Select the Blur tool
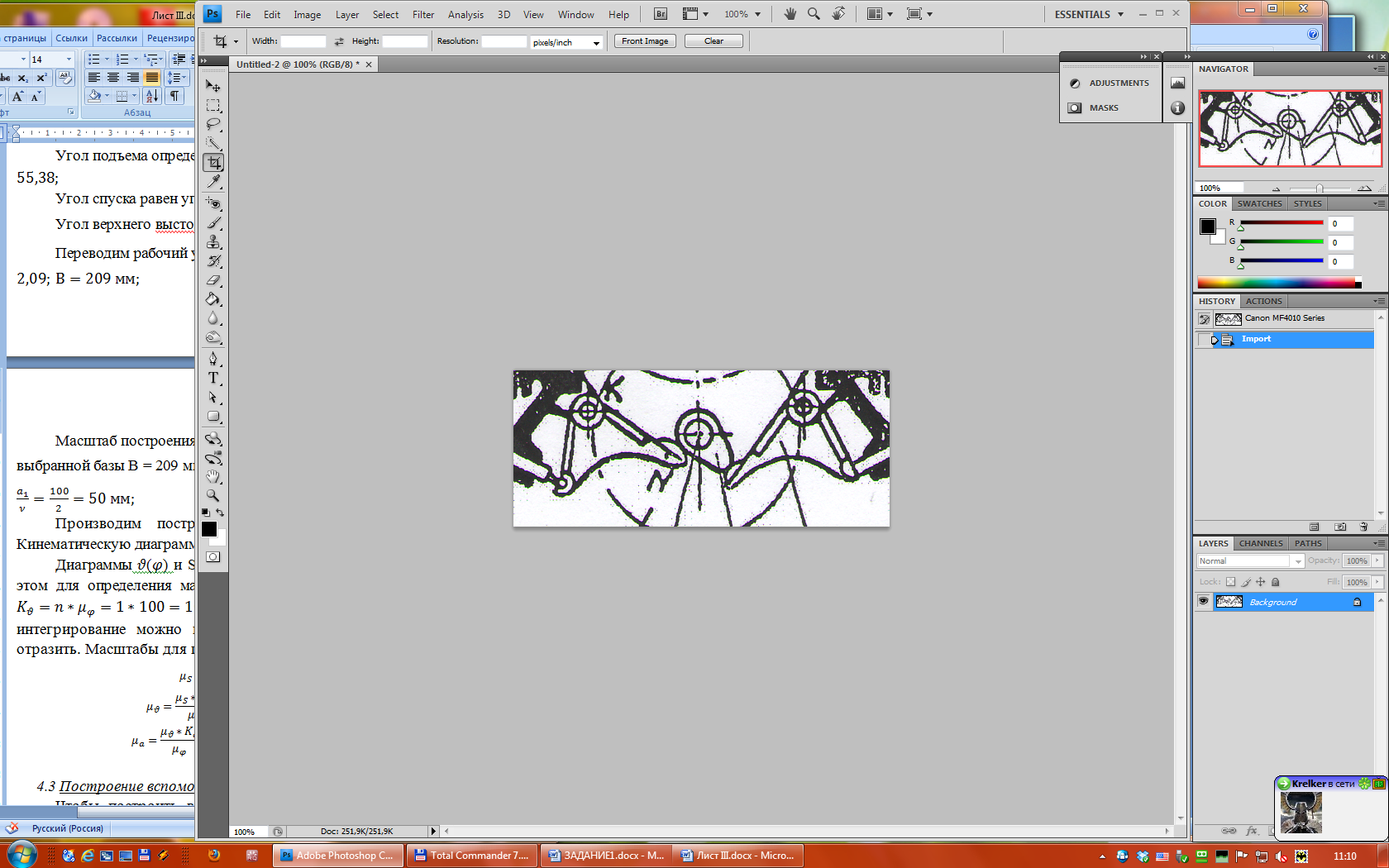 pos(213,317)
